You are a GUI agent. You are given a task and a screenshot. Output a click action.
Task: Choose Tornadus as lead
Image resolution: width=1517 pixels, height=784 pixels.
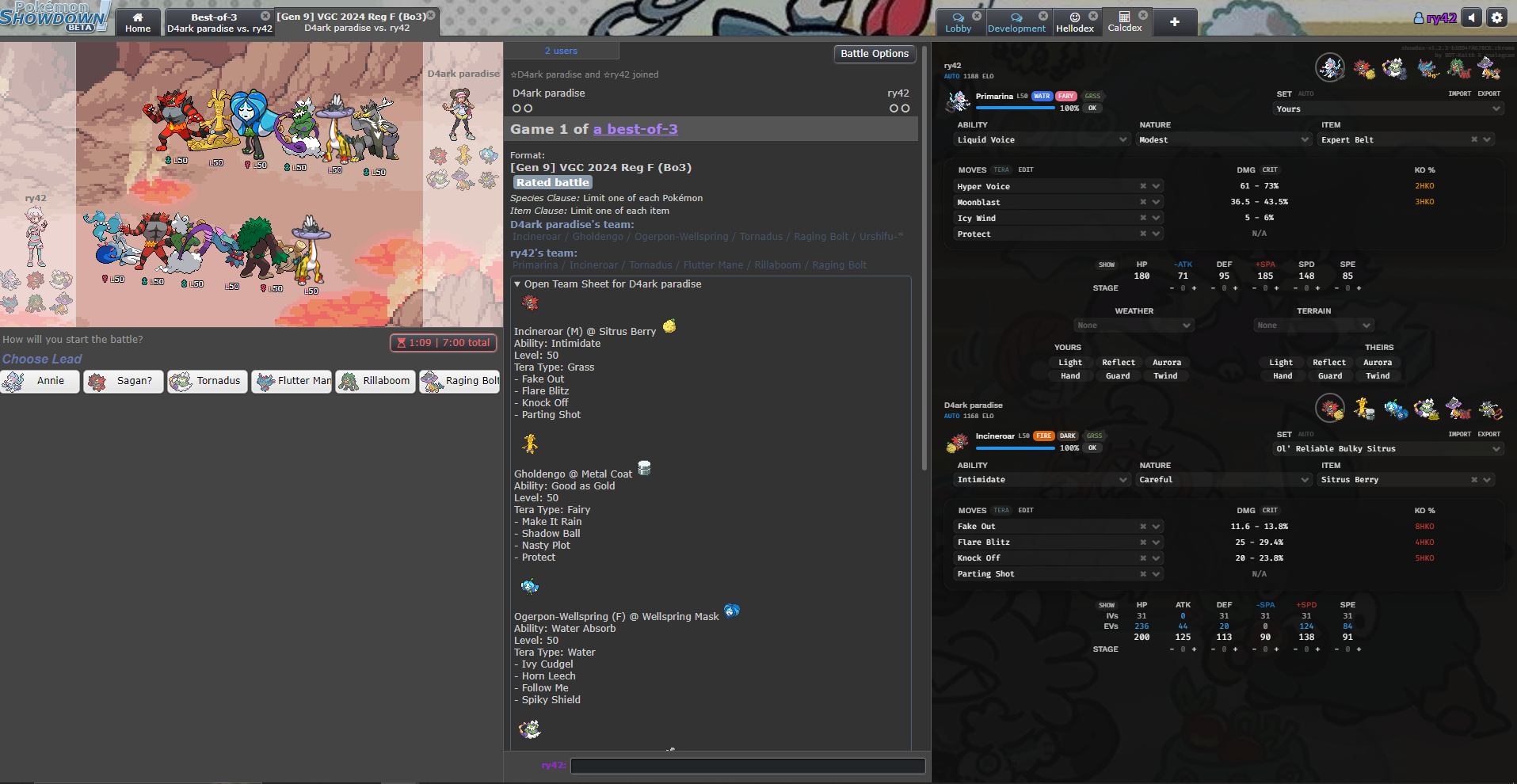(x=207, y=381)
